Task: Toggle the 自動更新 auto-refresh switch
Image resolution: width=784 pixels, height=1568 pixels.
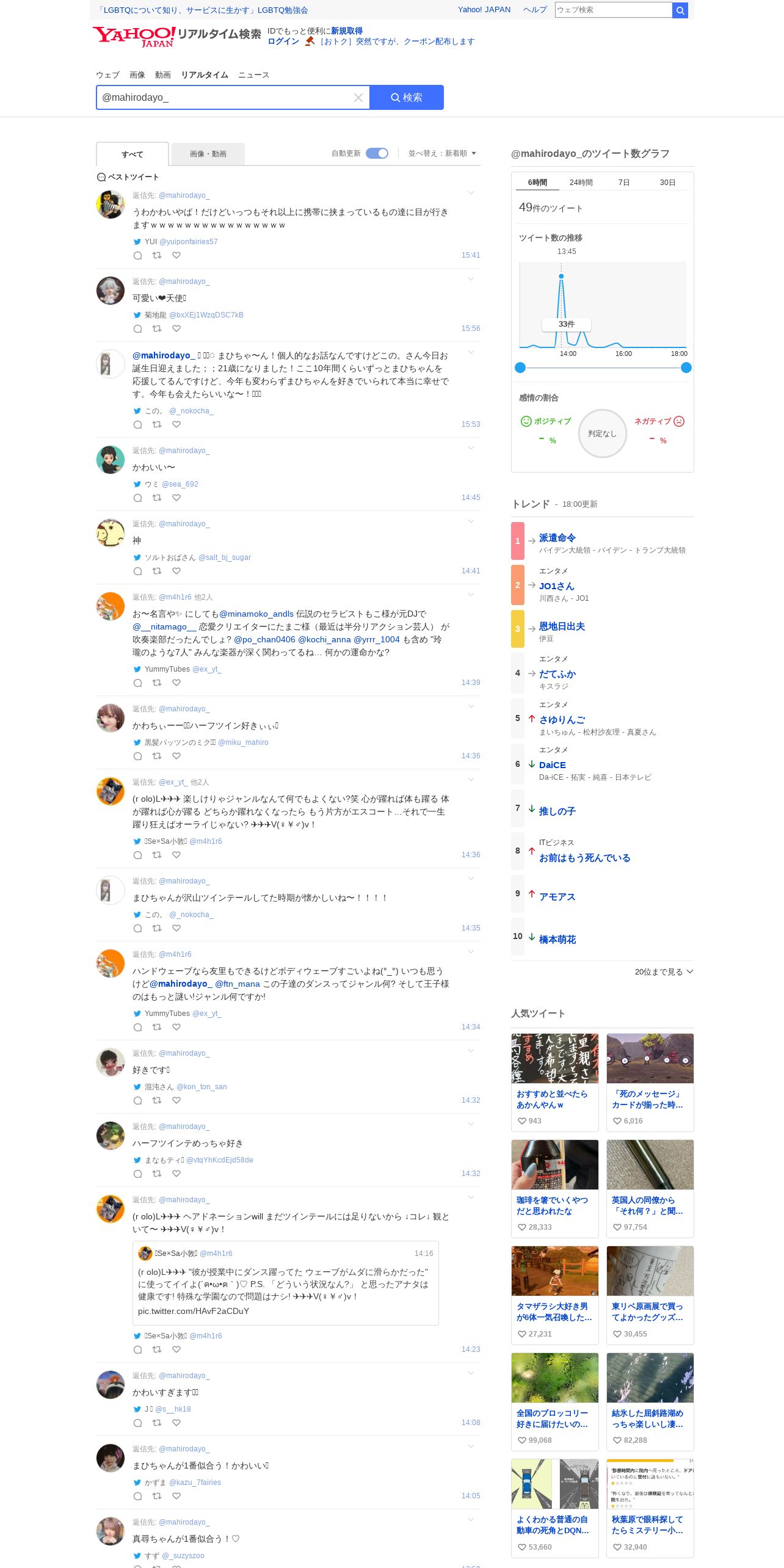Action: (x=377, y=153)
